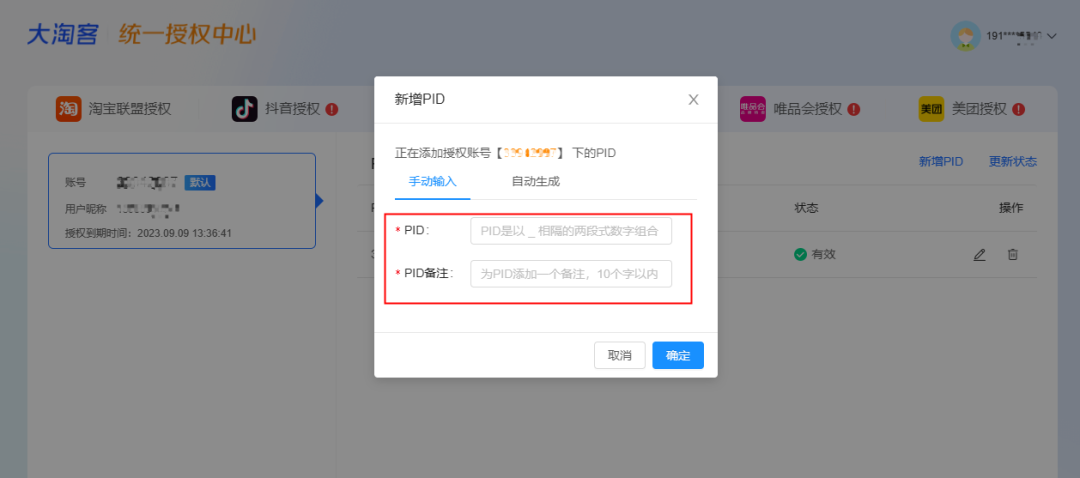Switch to the 自动生成 tab
Image resolution: width=1080 pixels, height=478 pixels.
click(535, 181)
